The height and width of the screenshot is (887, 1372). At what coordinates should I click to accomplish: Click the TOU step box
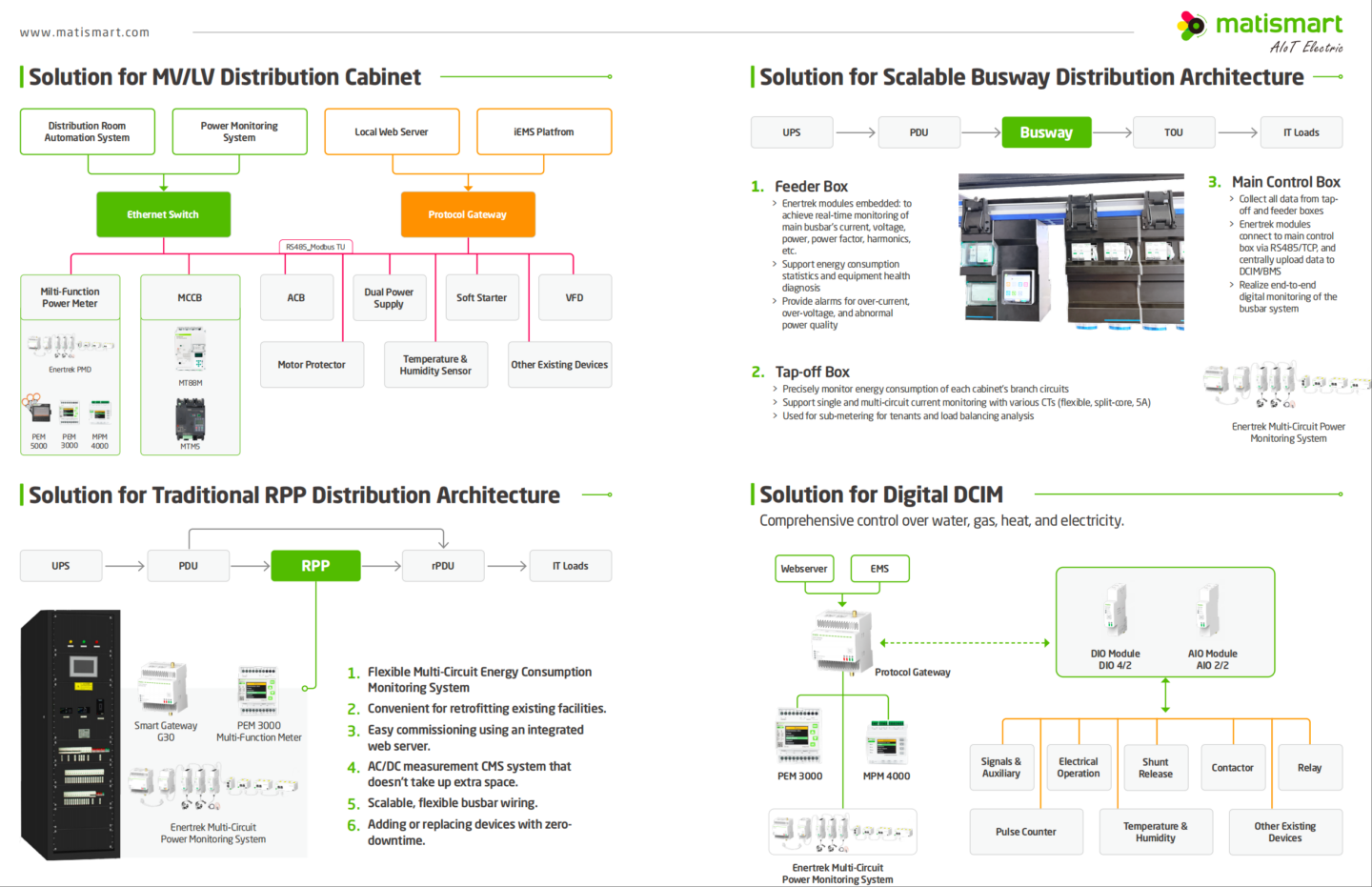(x=1174, y=132)
